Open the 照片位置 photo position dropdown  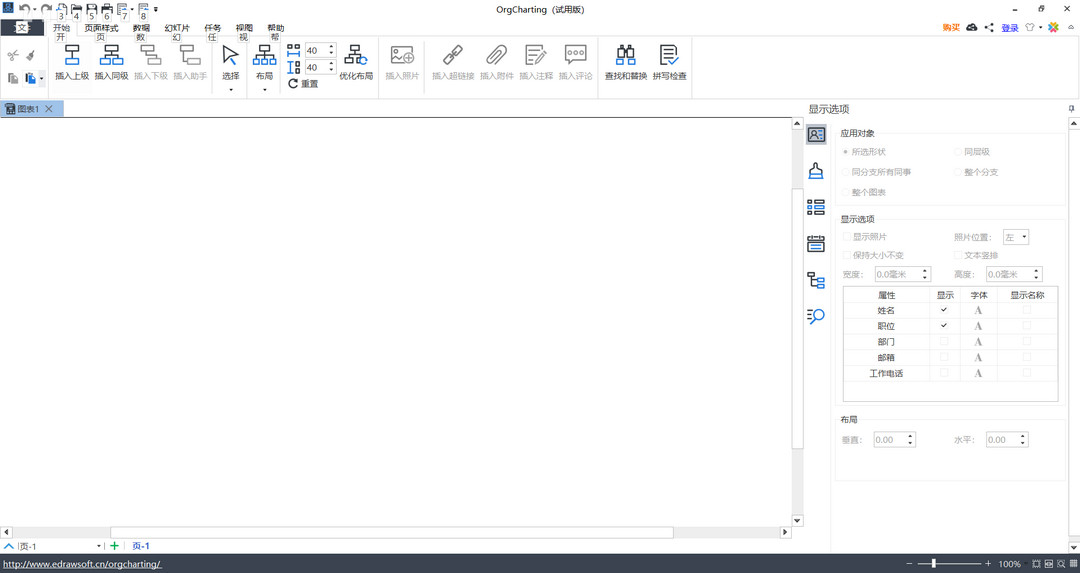1016,237
